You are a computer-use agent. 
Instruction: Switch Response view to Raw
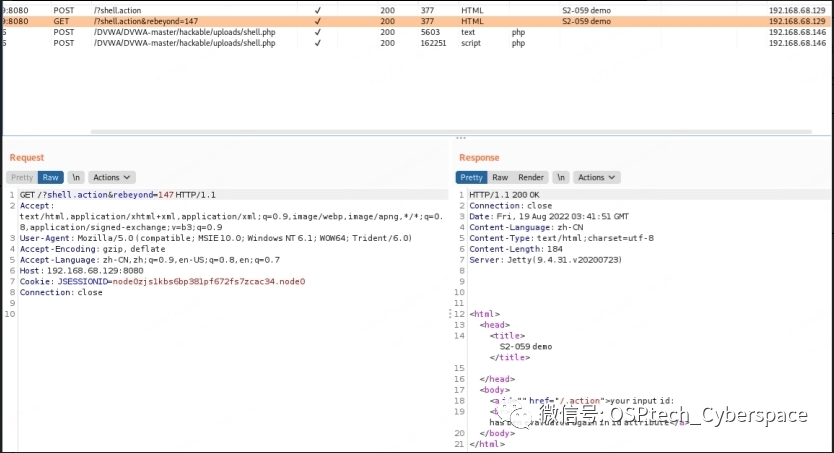[500, 177]
